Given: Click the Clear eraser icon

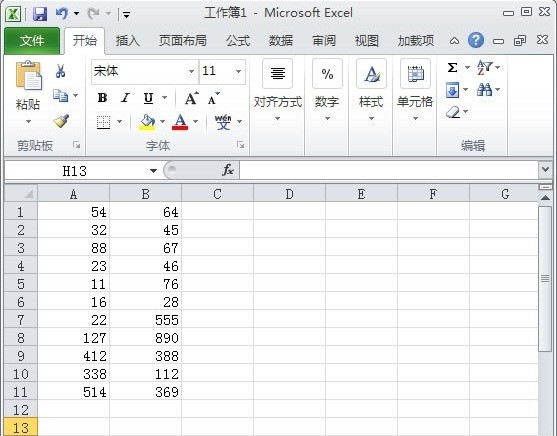Looking at the screenshot, I should tap(453, 112).
